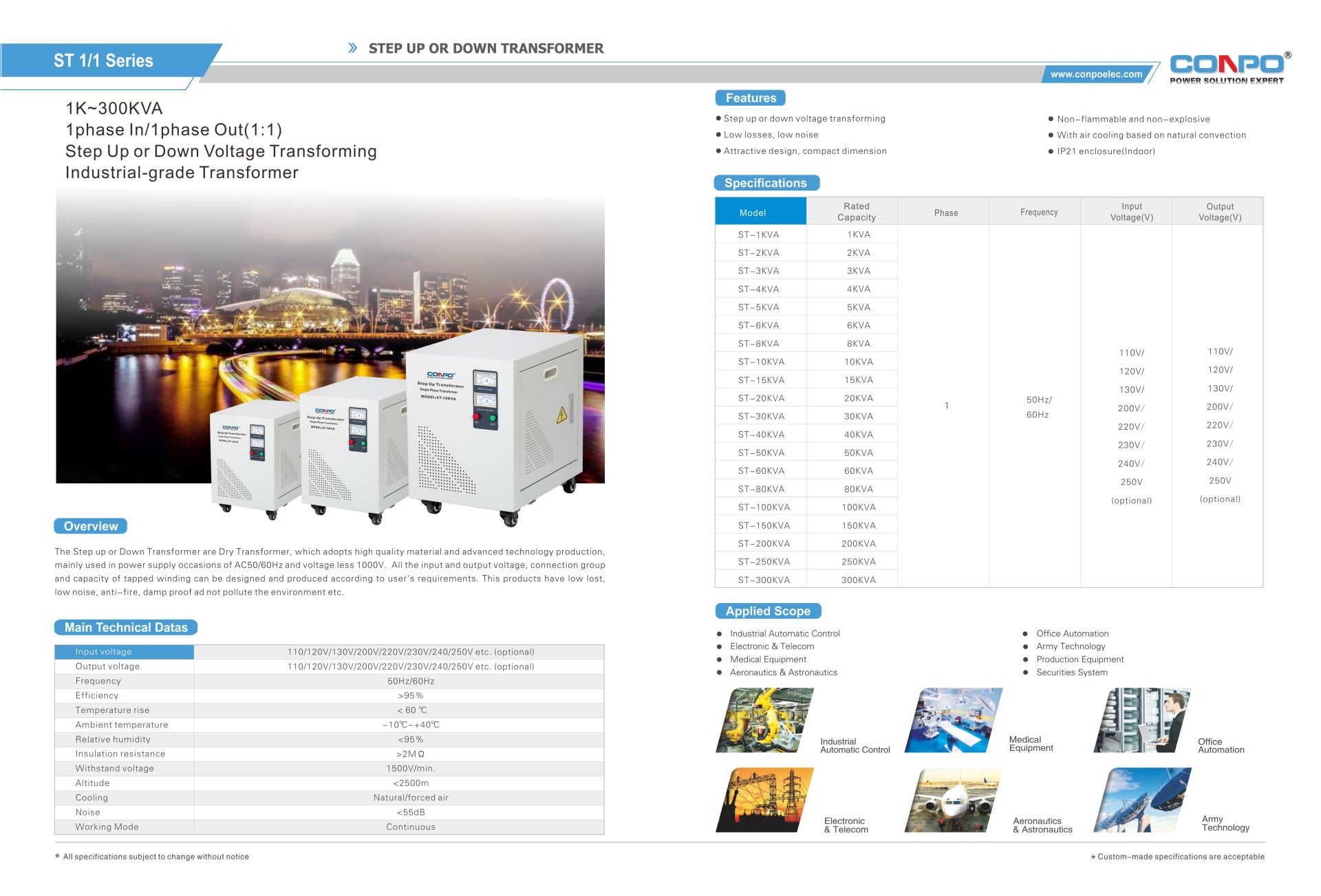Click the Overview section label
This screenshot has width=1321, height=896.
click(x=90, y=526)
